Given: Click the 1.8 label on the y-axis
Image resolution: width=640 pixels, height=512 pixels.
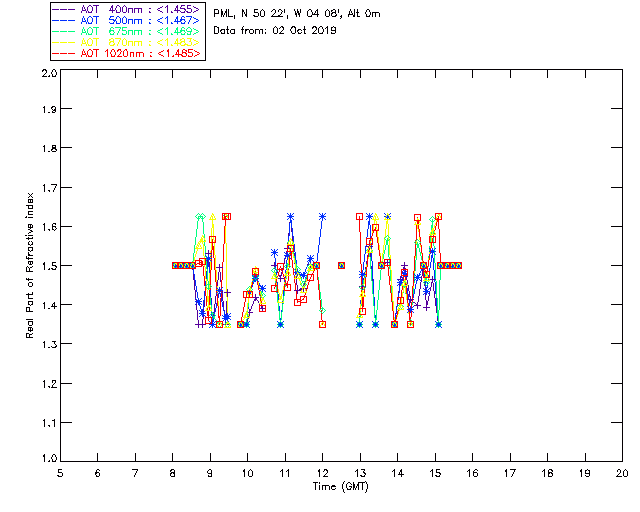Looking at the screenshot, I should pyautogui.click(x=49, y=148).
